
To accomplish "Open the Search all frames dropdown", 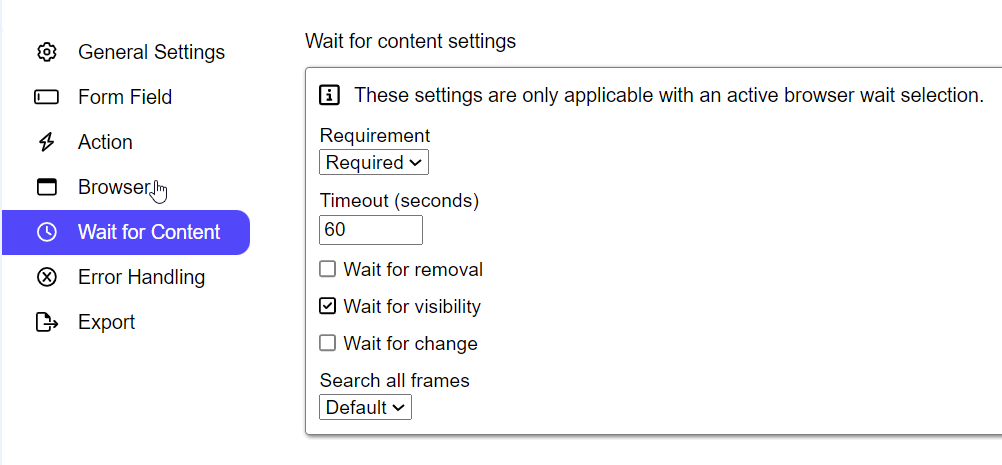I will (365, 407).
